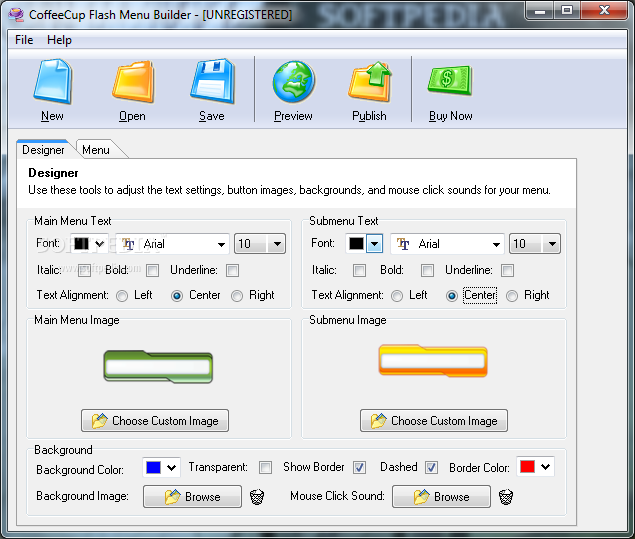Publish the menu via the Publish icon
The image size is (635, 539).
370,81
